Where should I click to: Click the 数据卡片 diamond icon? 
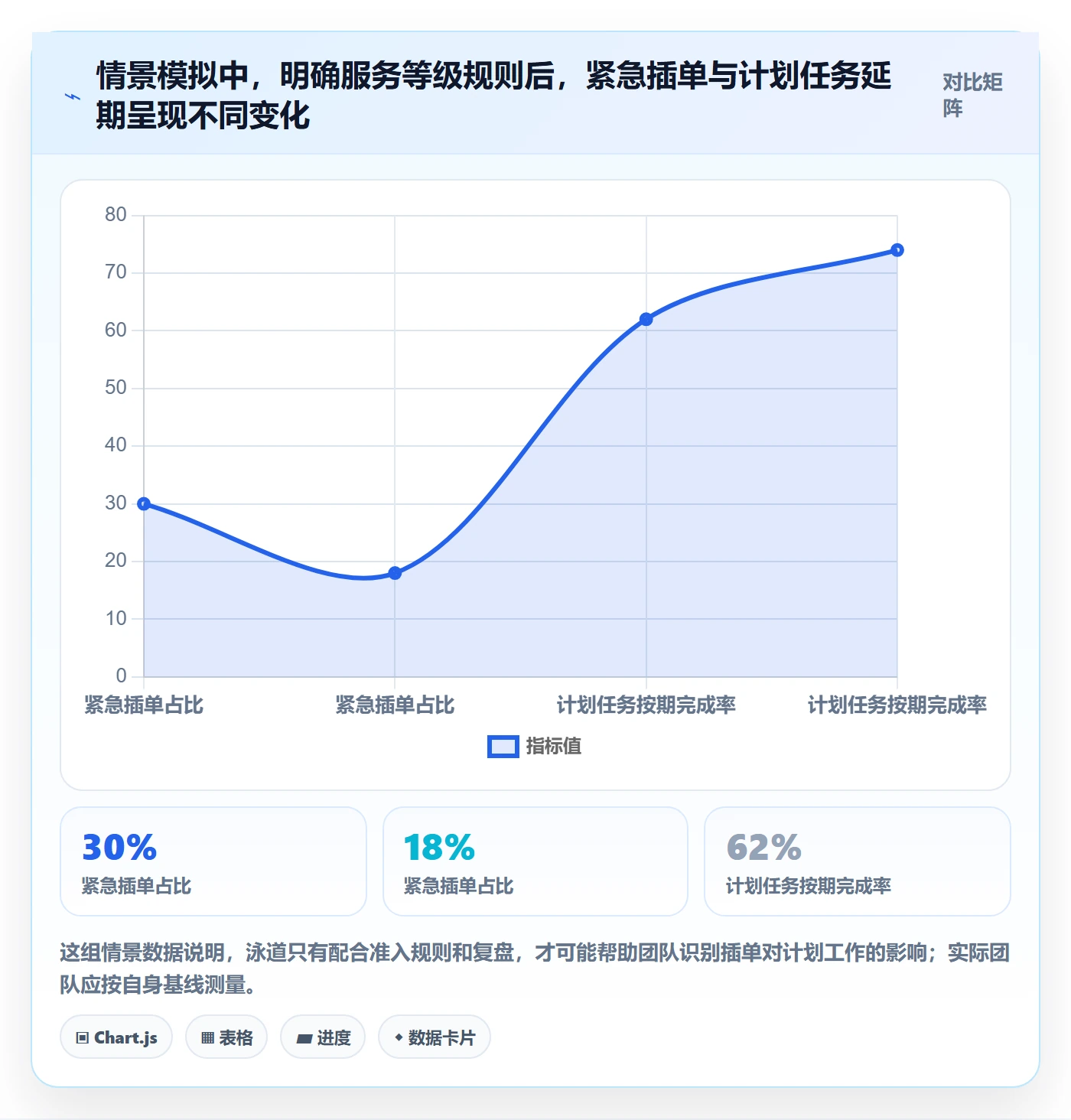pos(399,1037)
